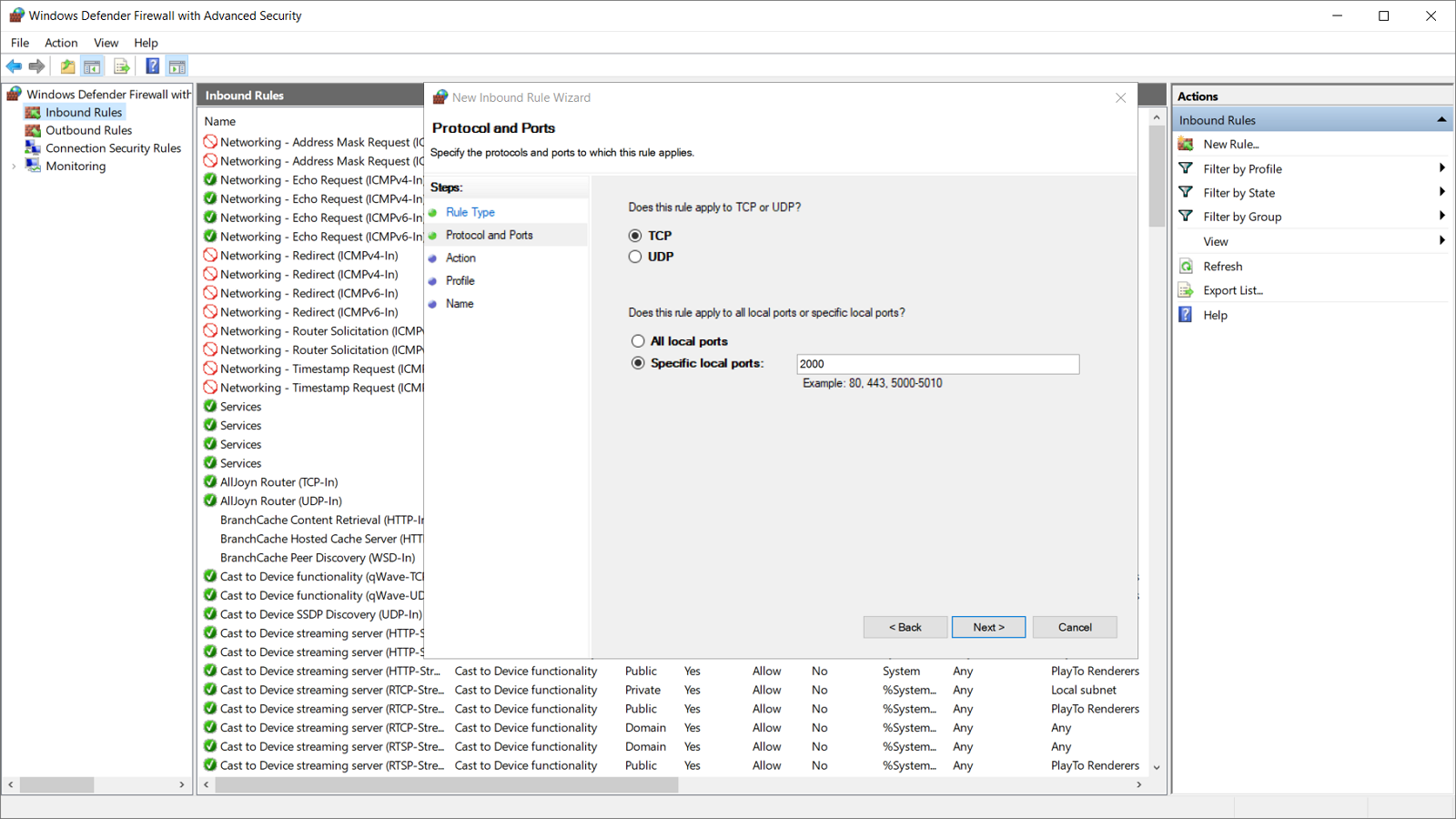
Task: Click the wizard title bar firewall icon
Action: 440,97
